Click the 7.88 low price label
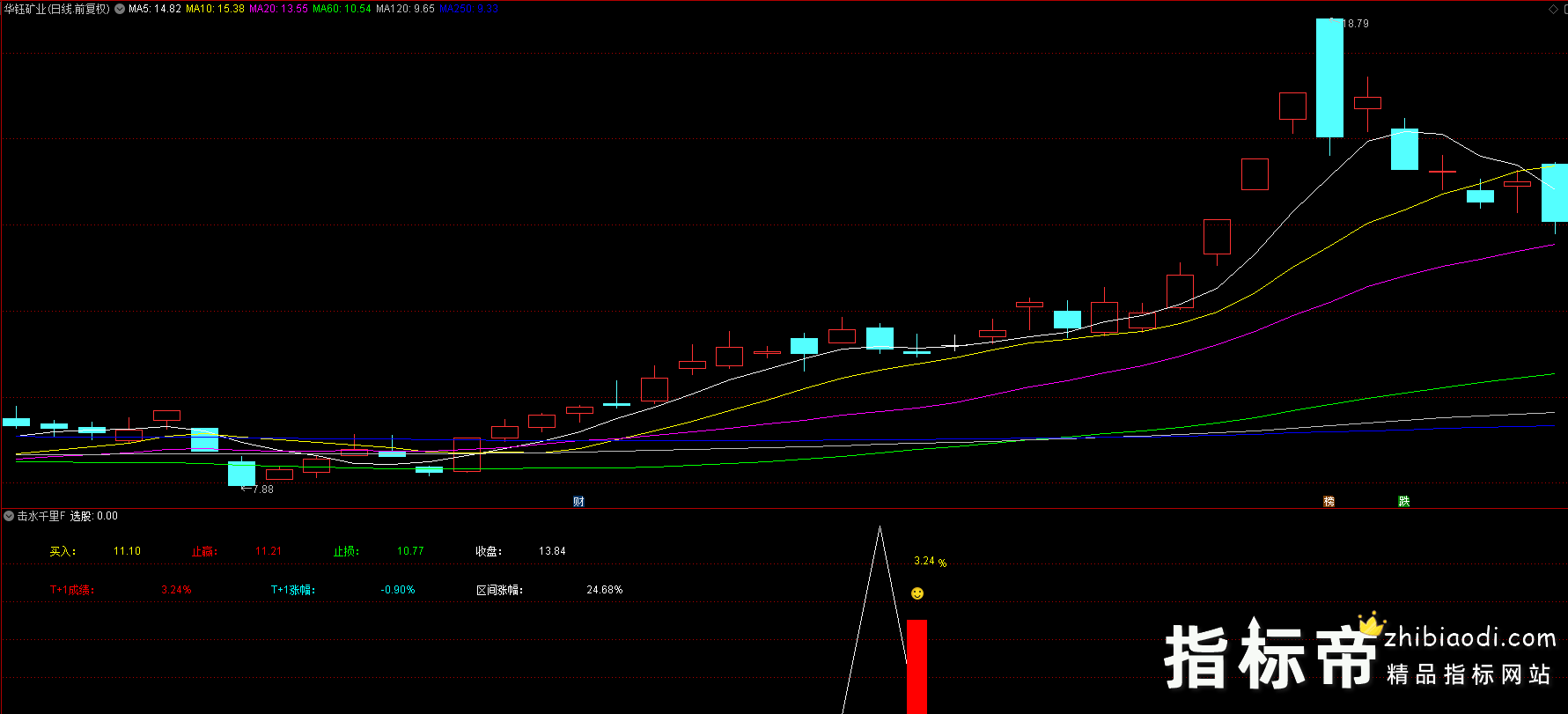1568x714 pixels. click(263, 489)
